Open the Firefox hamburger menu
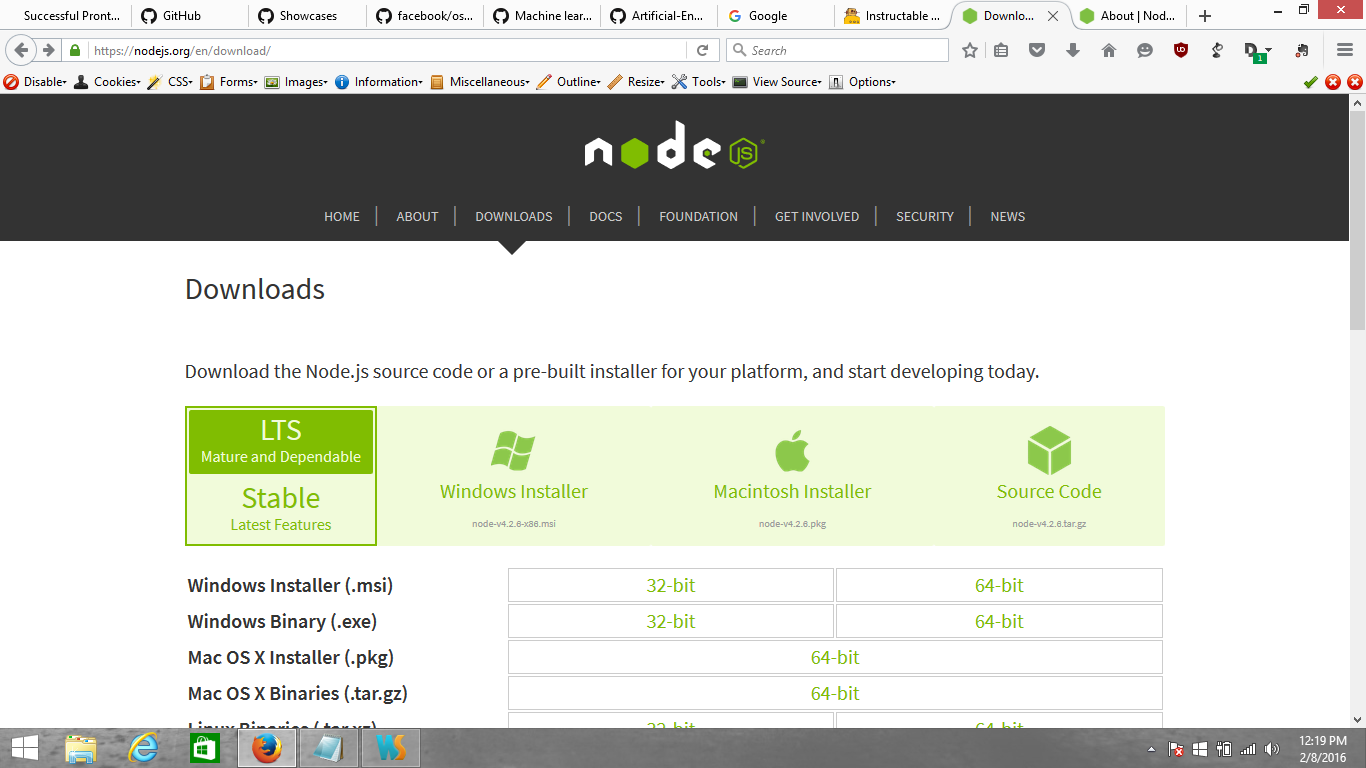1366x768 pixels. coord(1344,50)
